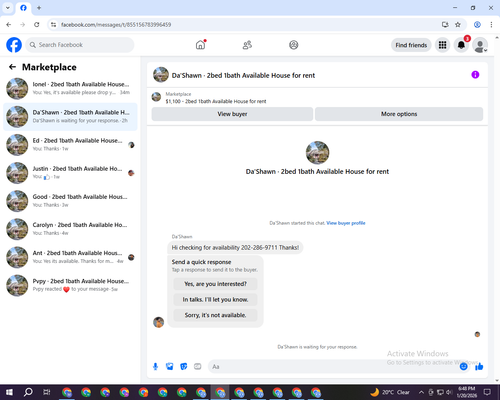Open the Pvpy conversation
The width and height of the screenshot is (500, 400).
pyautogui.click(x=70, y=285)
